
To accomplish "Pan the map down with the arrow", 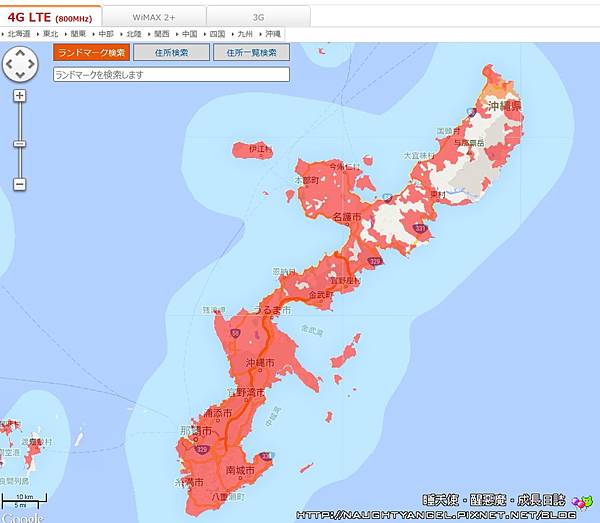I will [x=20, y=75].
